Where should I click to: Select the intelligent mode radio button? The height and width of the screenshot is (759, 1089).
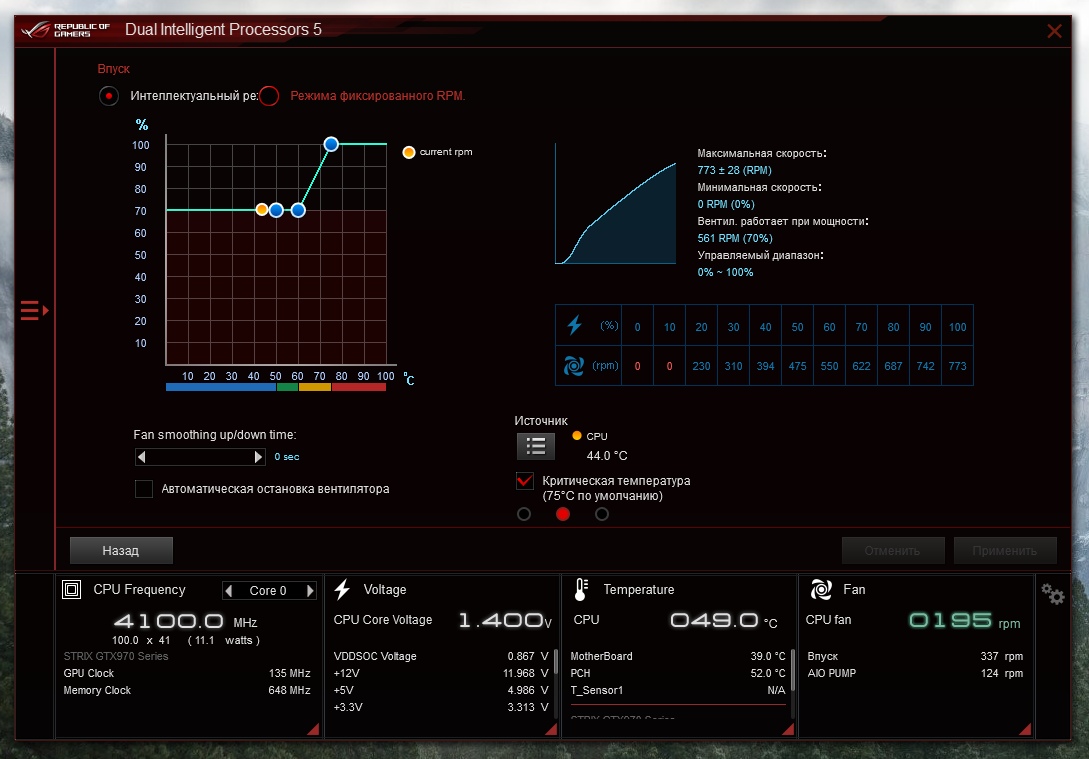109,96
